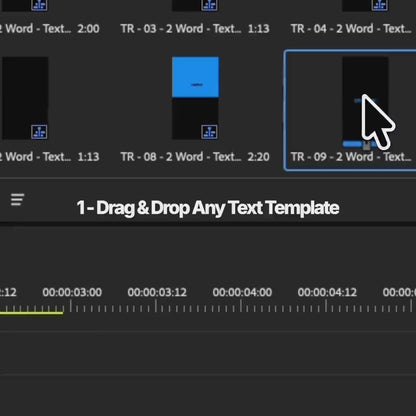Click the "TR - 03 - 2 Word - Text..." name
The image size is (416, 416).
click(x=181, y=29)
